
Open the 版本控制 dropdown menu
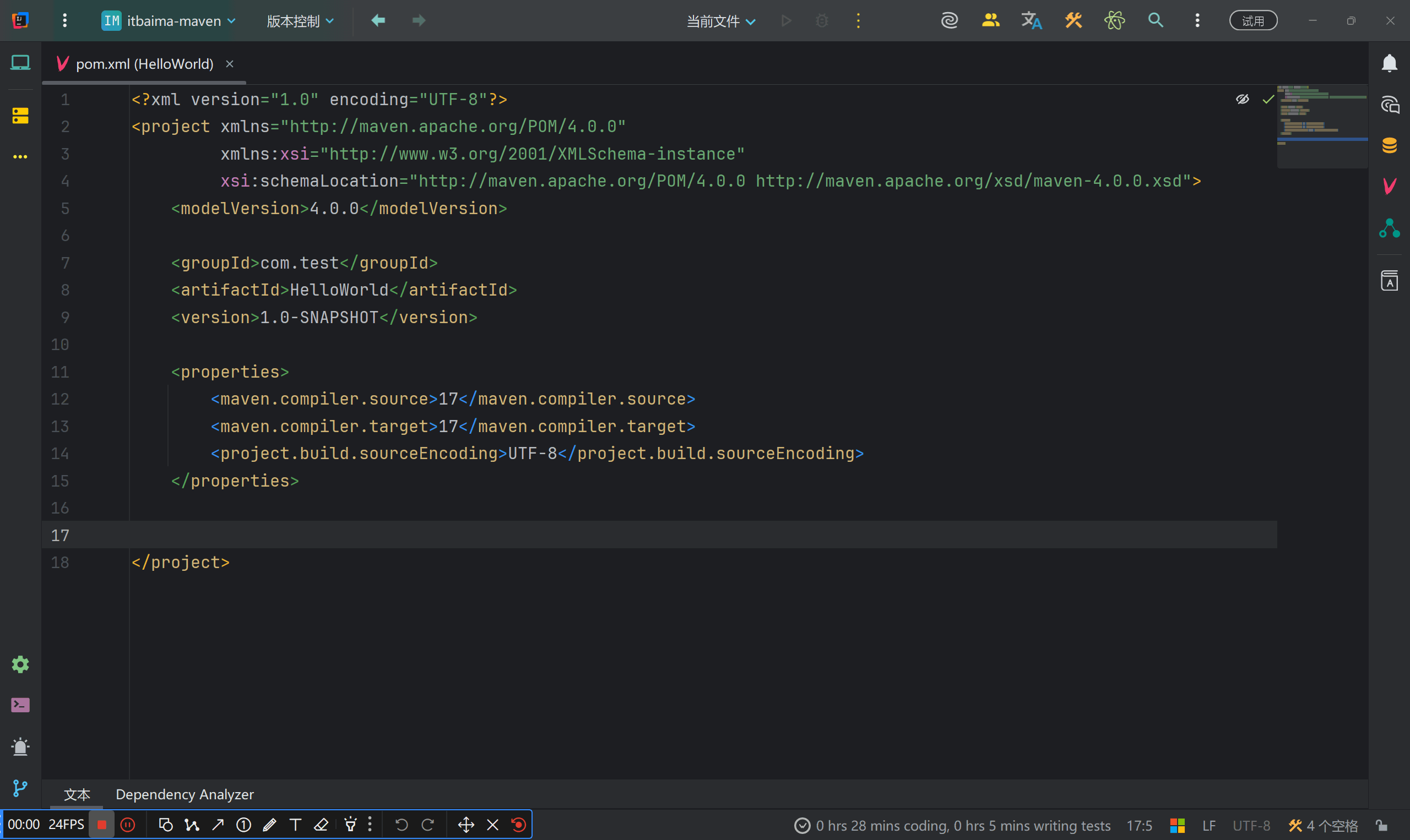[300, 21]
